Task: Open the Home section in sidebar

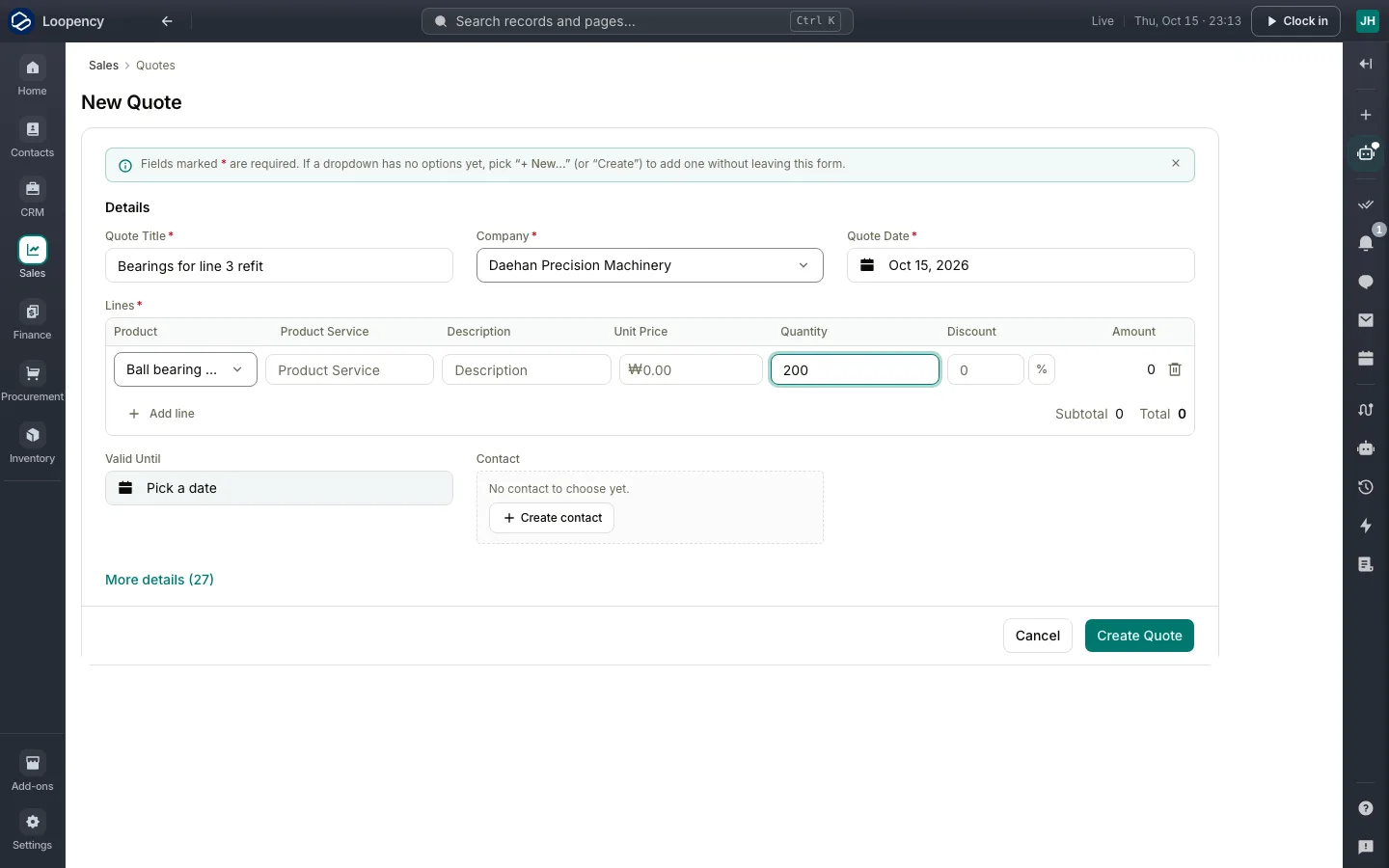Action: pos(32,77)
